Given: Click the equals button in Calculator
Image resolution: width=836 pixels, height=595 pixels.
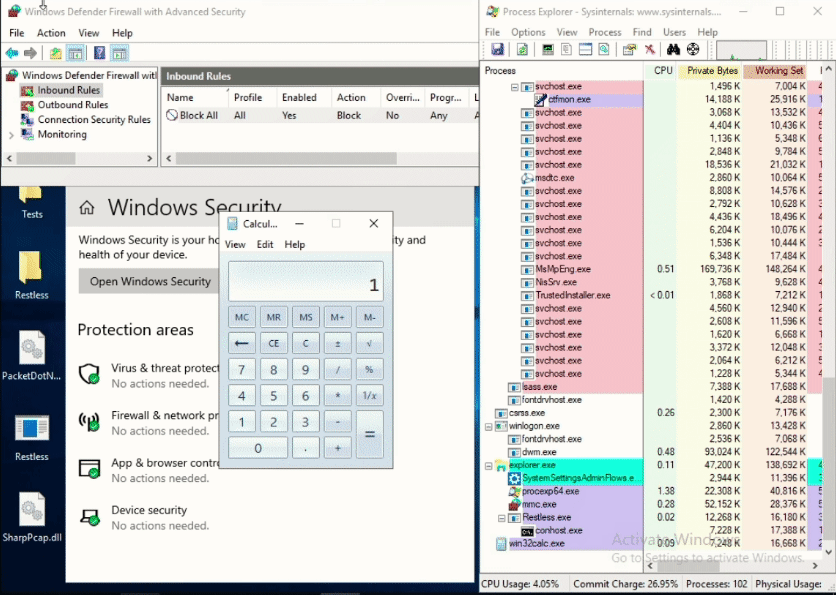Looking at the screenshot, I should click(x=369, y=435).
